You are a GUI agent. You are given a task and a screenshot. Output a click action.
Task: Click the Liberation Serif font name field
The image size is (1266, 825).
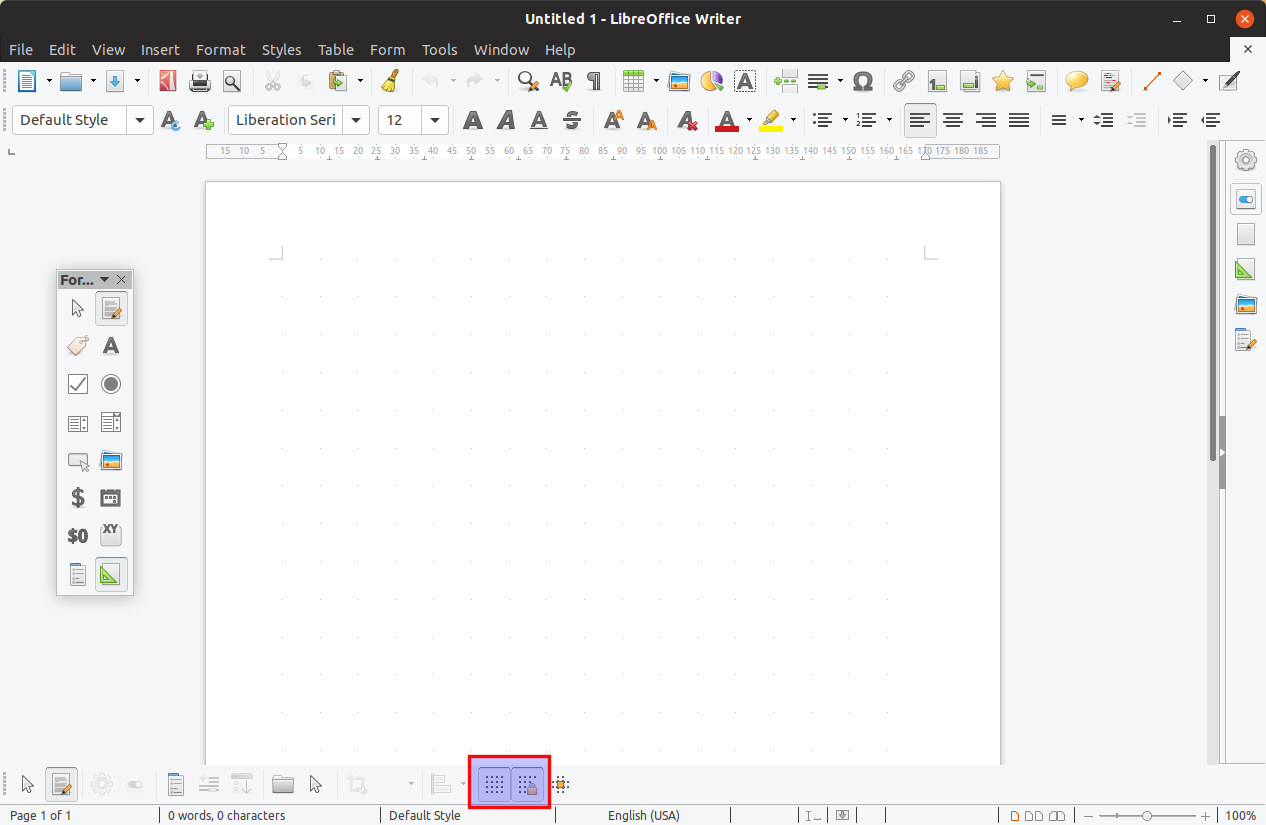(286, 120)
